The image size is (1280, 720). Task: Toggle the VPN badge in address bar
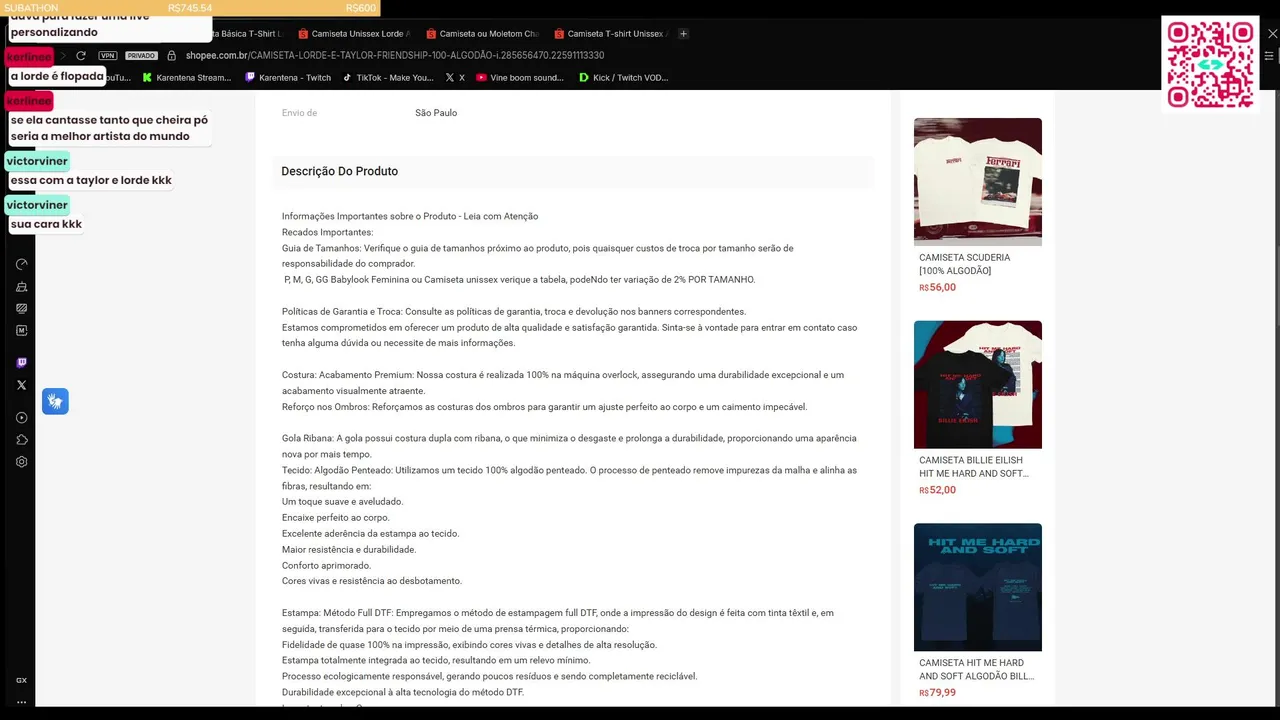click(108, 56)
